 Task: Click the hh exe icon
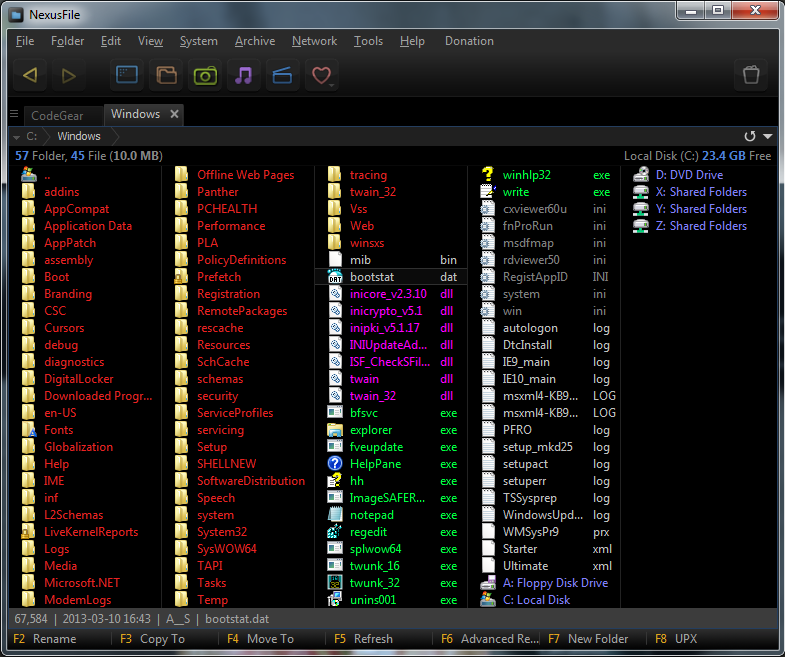tap(334, 481)
